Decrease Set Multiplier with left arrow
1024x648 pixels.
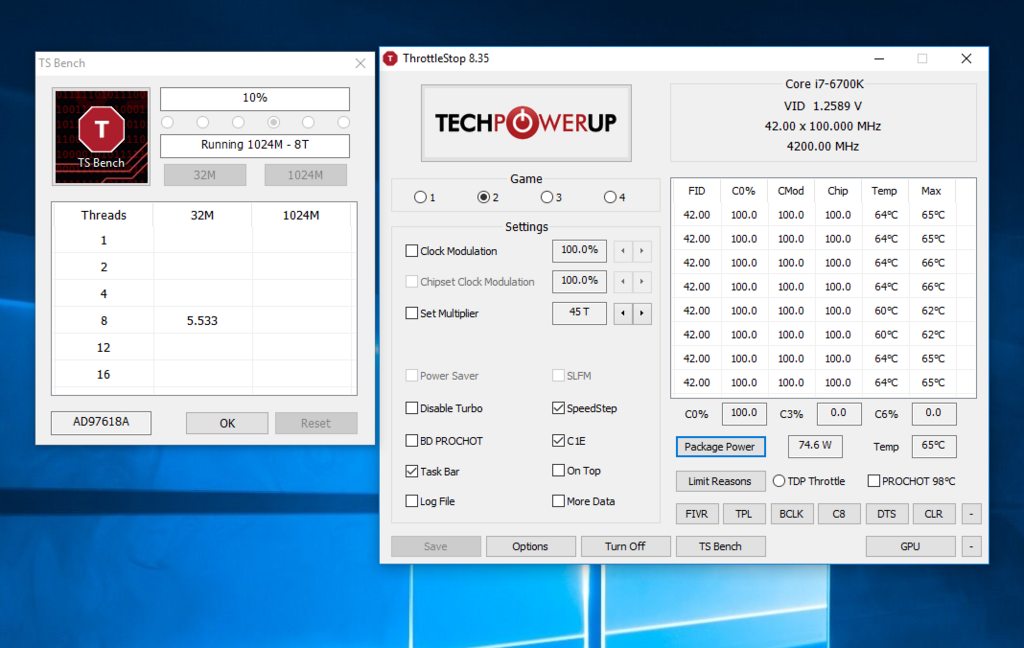[623, 314]
